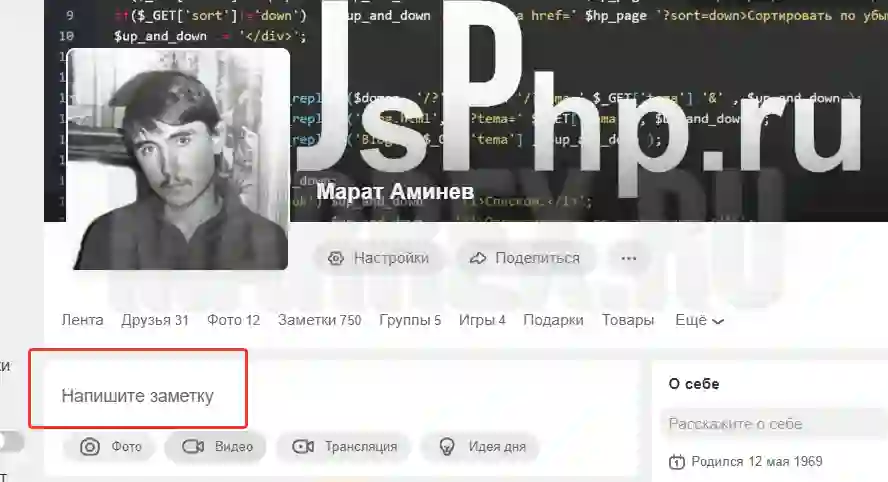This screenshot has height=482, width=888.
Task: Open the Друзья 31 tab
Action: click(x=155, y=320)
